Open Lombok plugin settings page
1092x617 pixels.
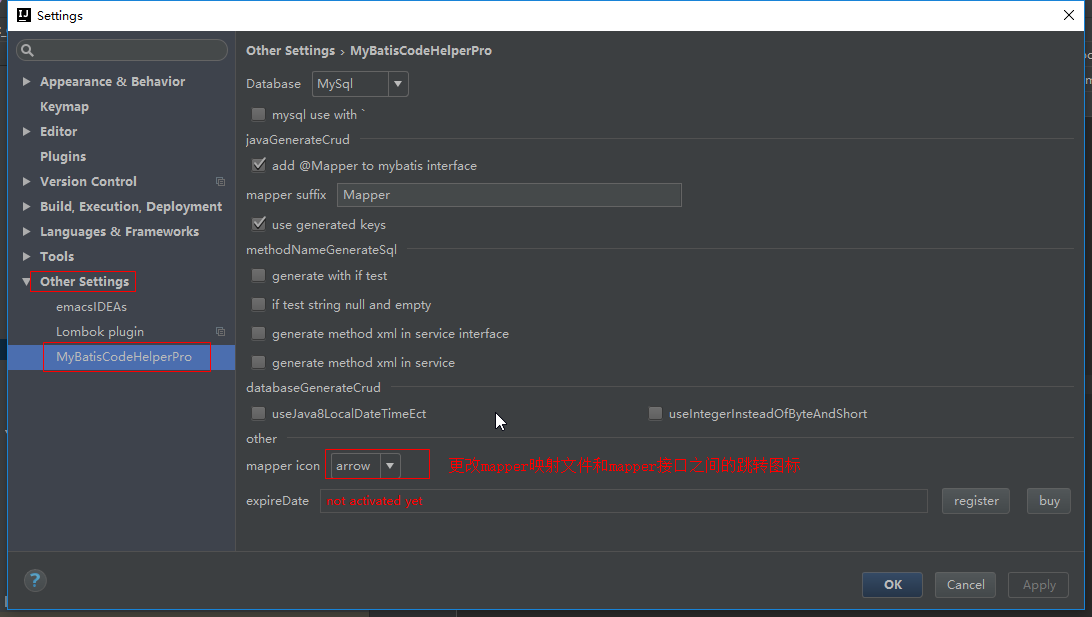pyautogui.click(x=100, y=331)
